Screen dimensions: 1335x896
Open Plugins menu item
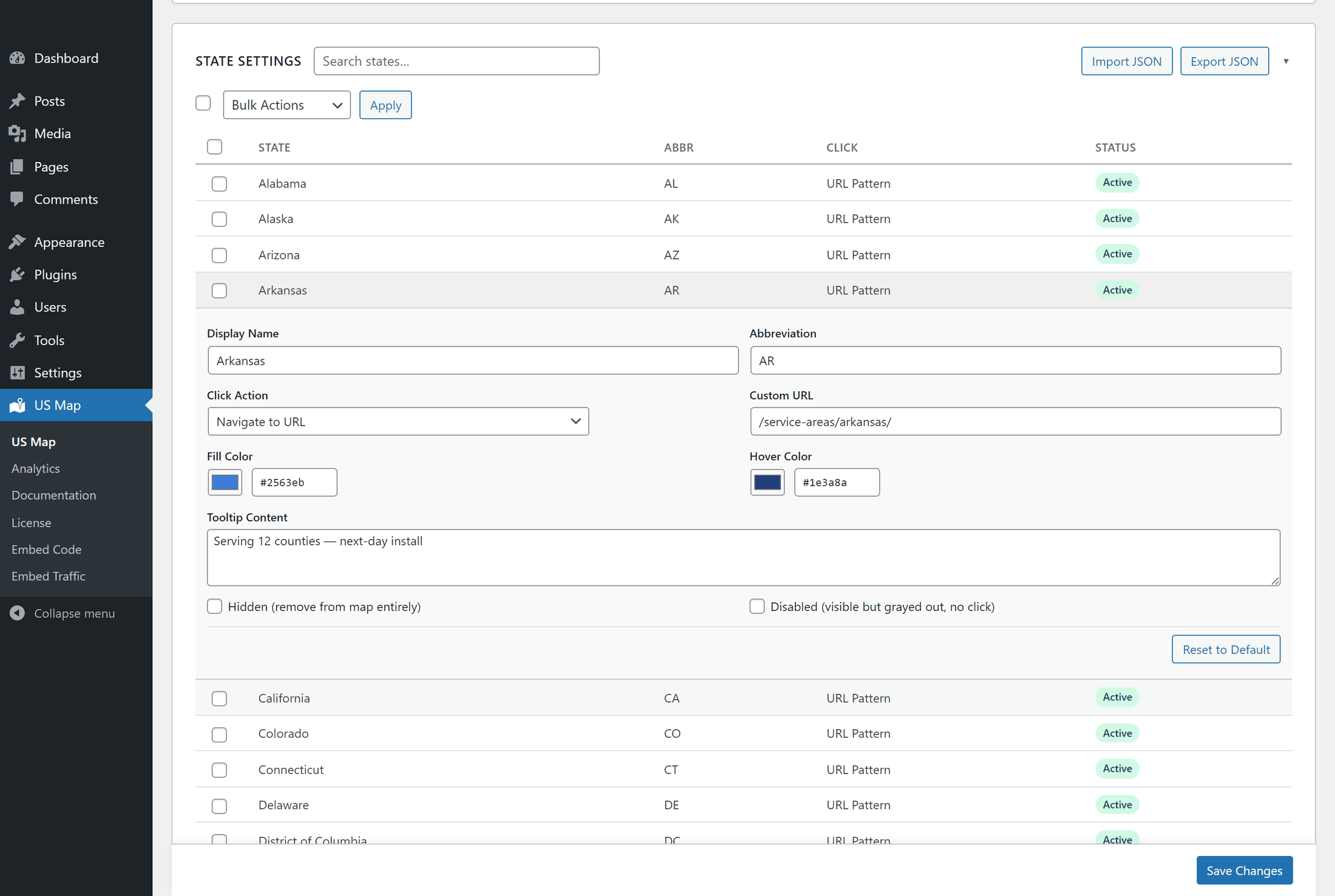click(x=56, y=275)
